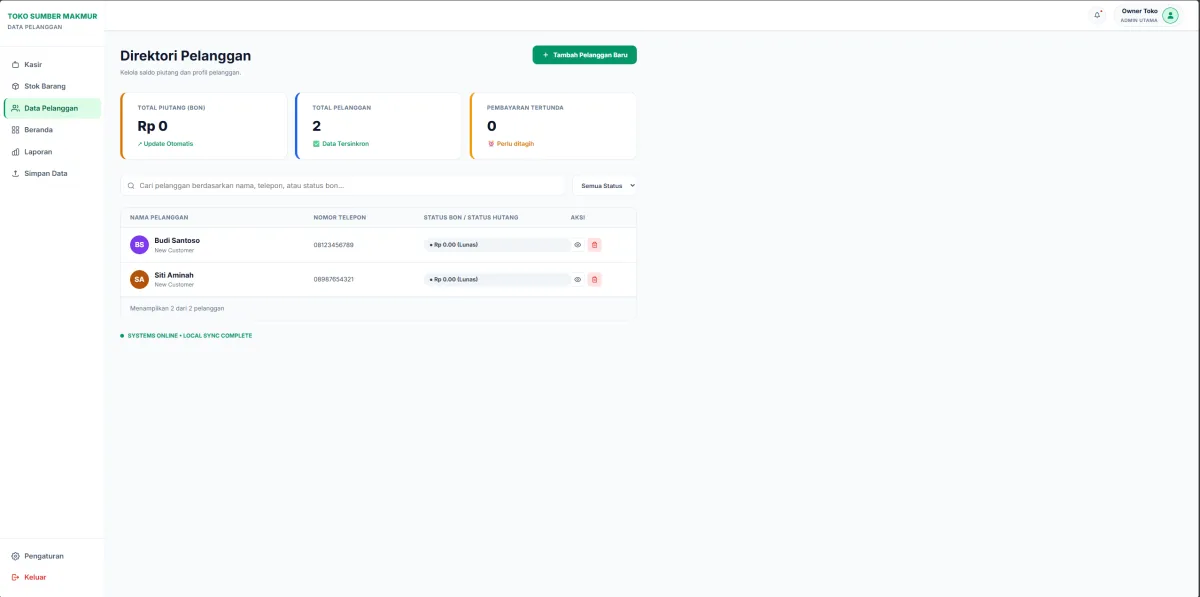Viewport: 1200px width, 597px height.
Task: Click the Toko Sumber Makmur title
Action: 52,16
